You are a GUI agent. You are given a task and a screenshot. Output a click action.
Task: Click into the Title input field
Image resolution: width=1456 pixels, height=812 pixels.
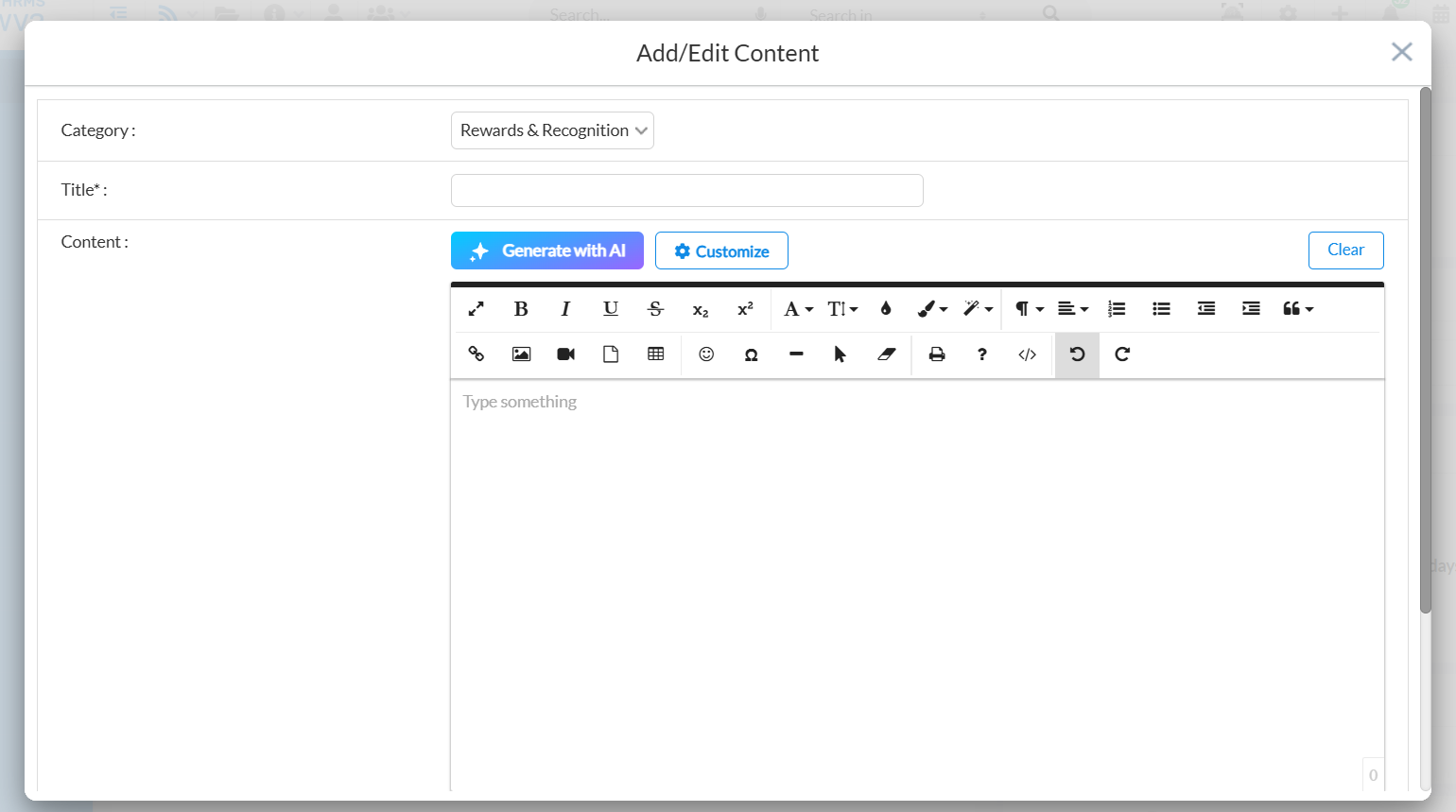pos(686,190)
